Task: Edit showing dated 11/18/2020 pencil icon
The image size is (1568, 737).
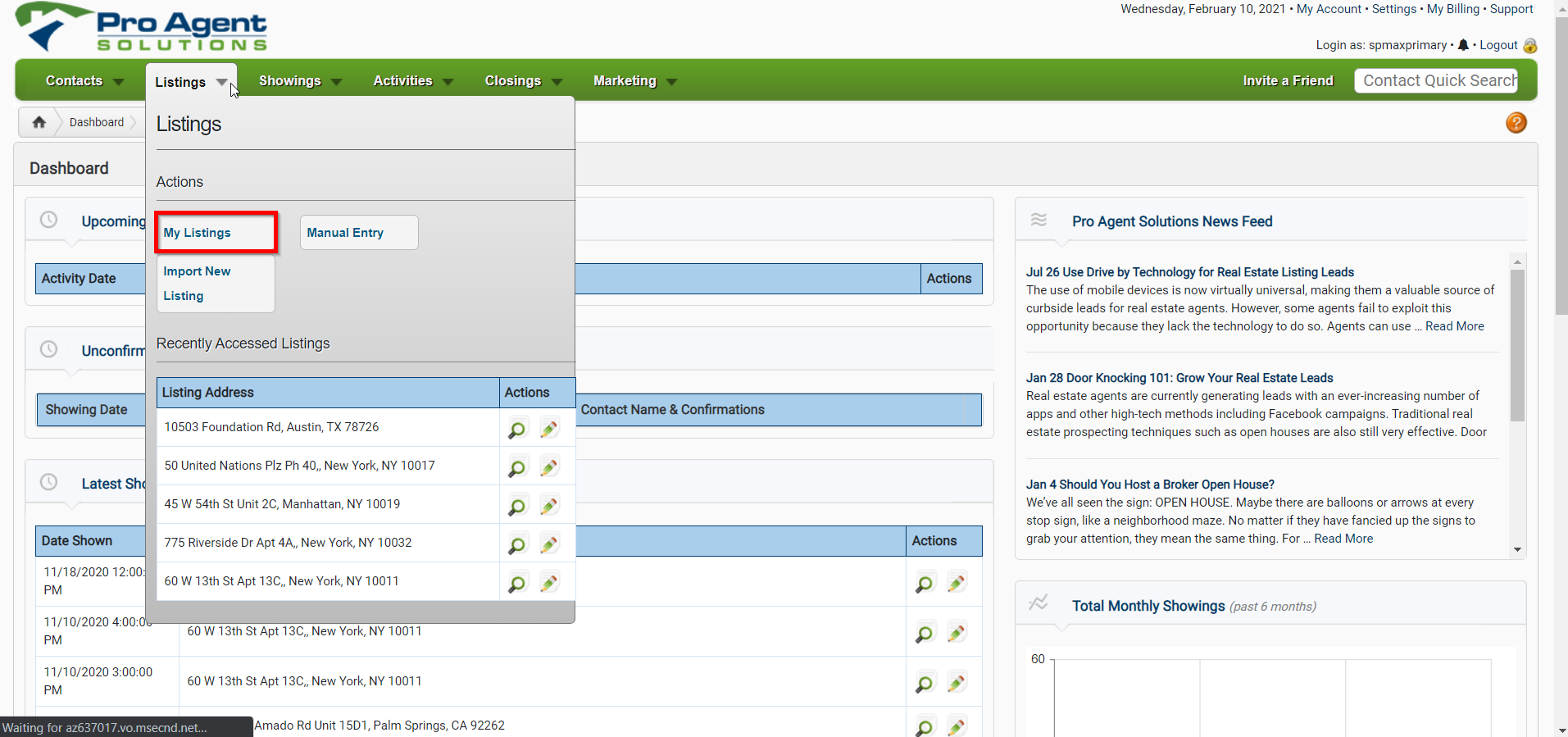Action: (x=956, y=583)
